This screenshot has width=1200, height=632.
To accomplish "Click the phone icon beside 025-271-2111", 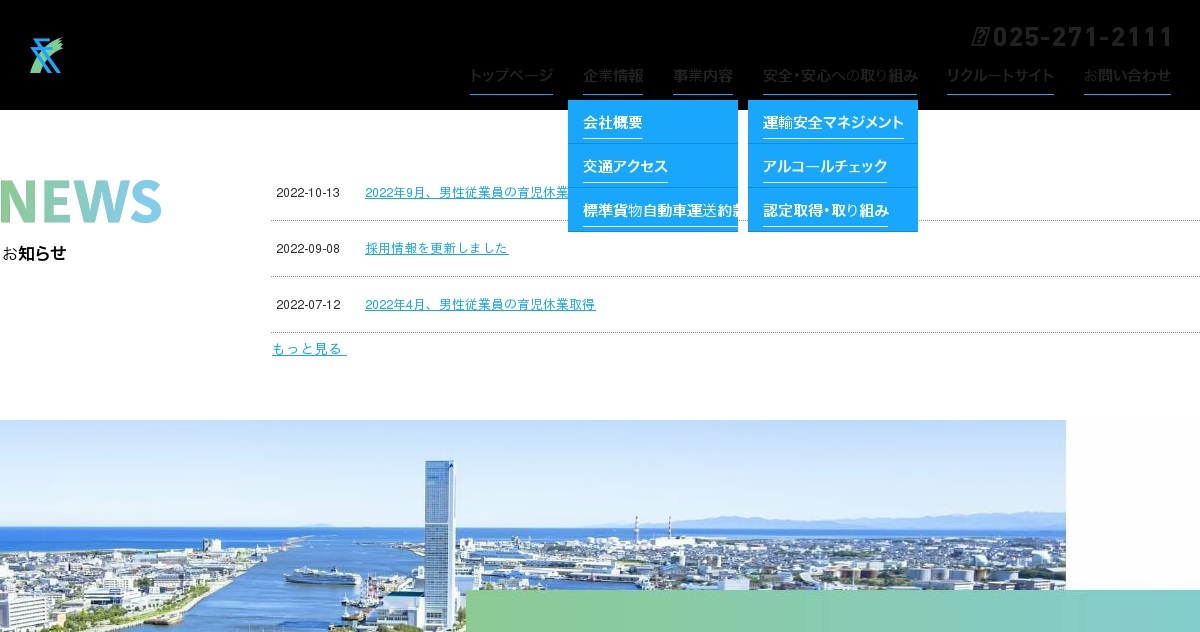I will coord(980,37).
